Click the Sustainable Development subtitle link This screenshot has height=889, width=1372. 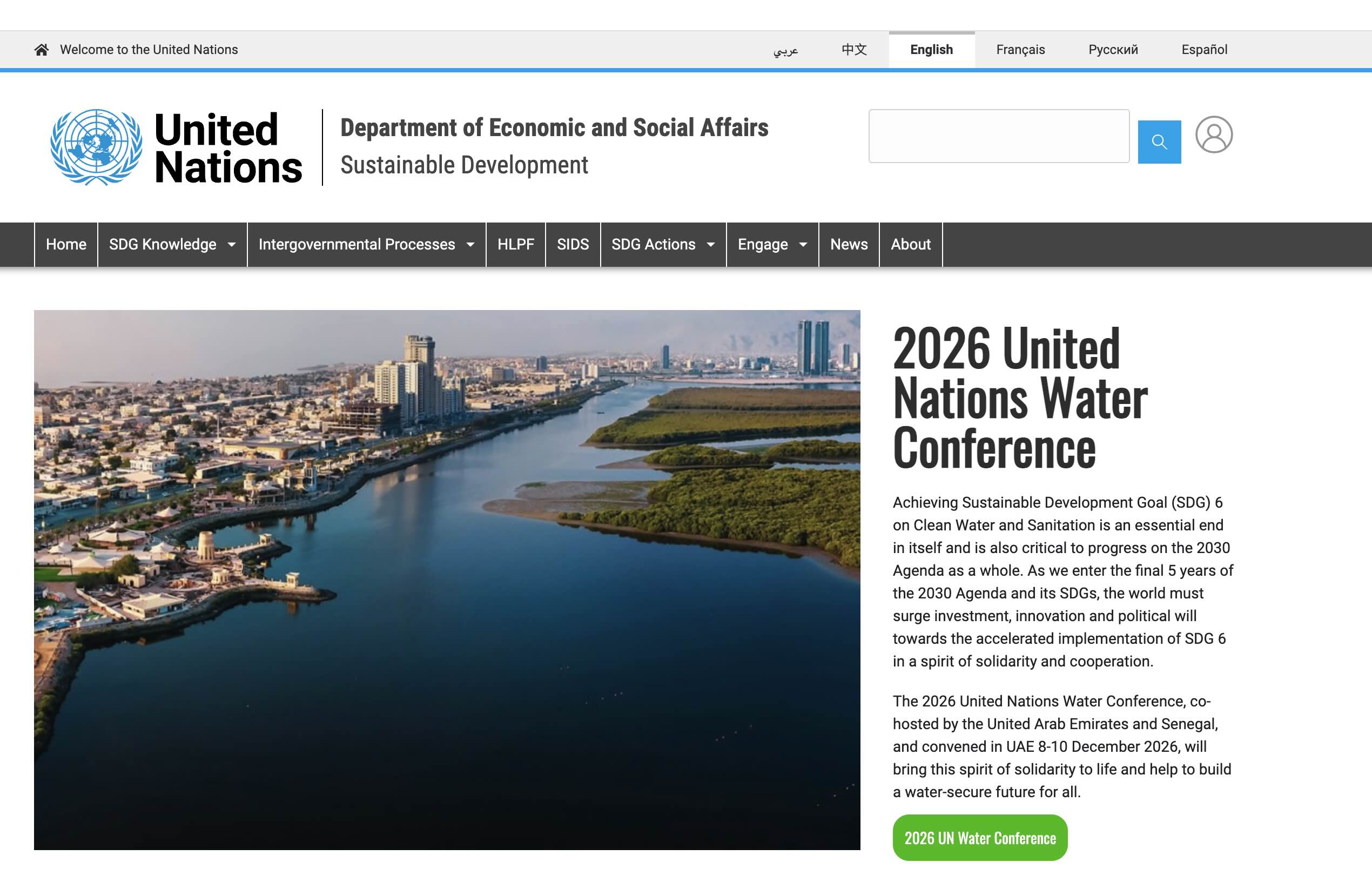[464, 165]
